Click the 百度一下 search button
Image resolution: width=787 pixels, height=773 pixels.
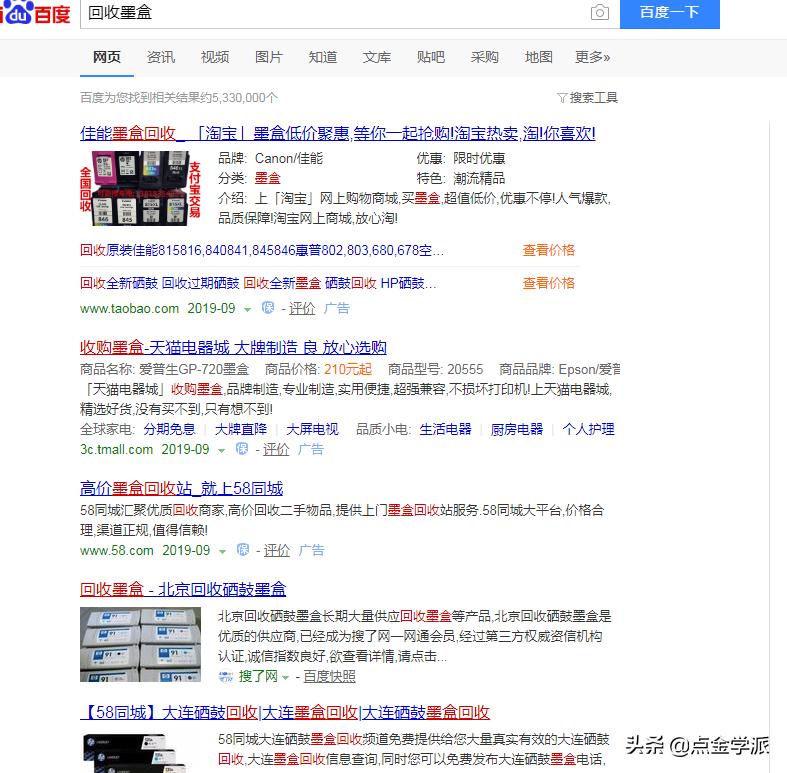tap(670, 13)
